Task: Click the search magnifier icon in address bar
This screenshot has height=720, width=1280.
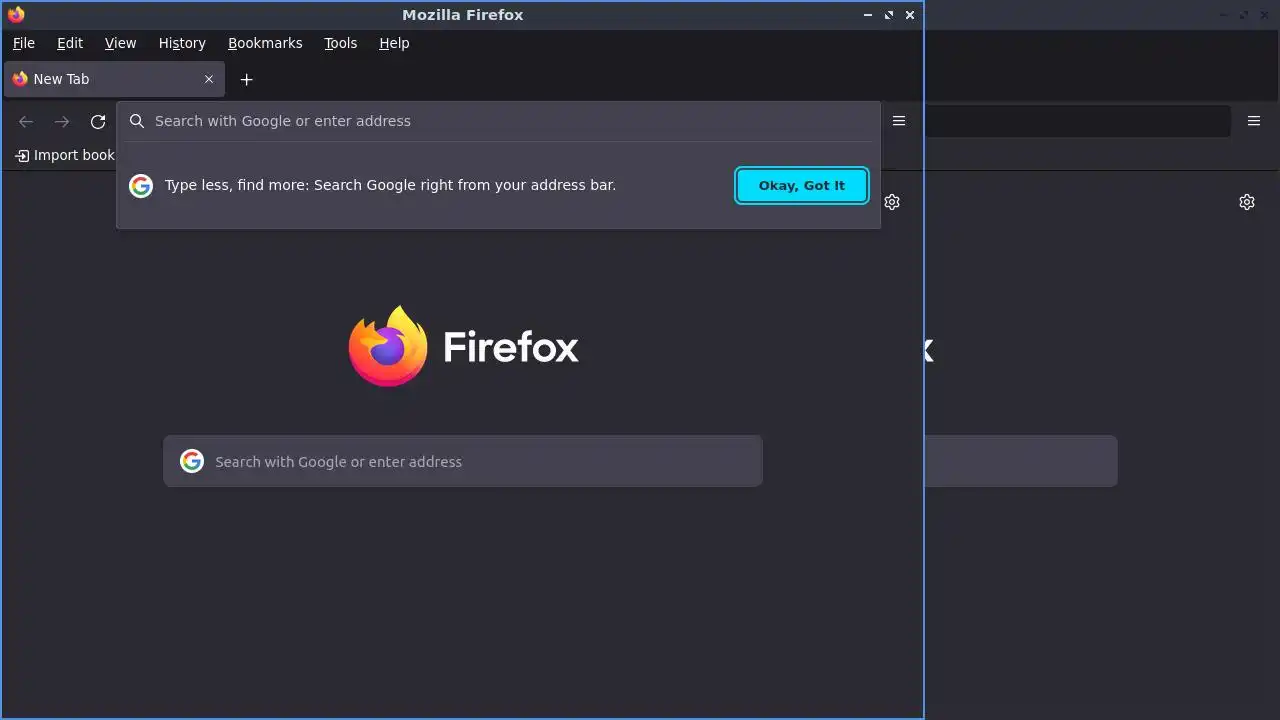Action: pos(137,121)
